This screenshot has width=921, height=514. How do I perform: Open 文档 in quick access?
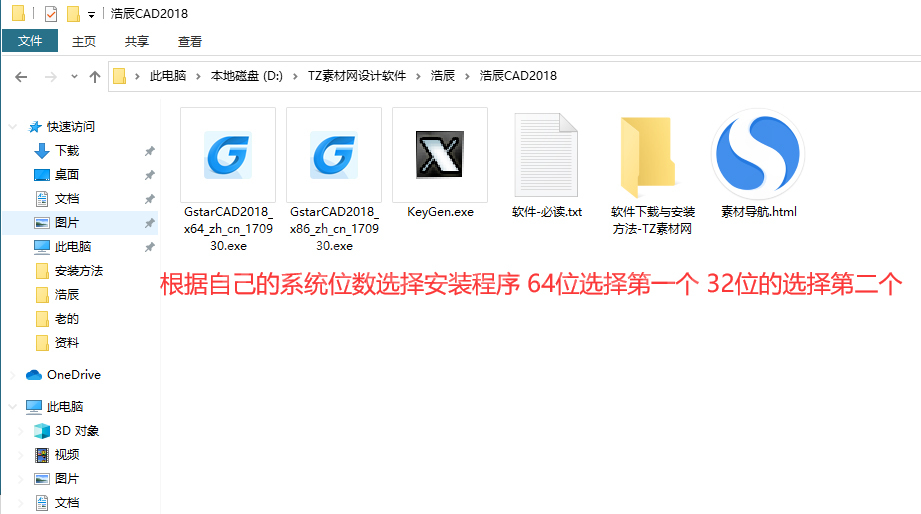(67, 199)
